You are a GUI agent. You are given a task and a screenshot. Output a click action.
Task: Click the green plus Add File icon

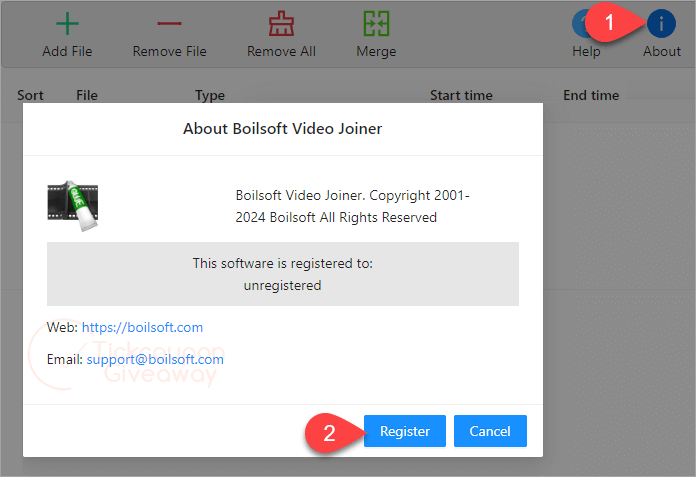pos(67,24)
